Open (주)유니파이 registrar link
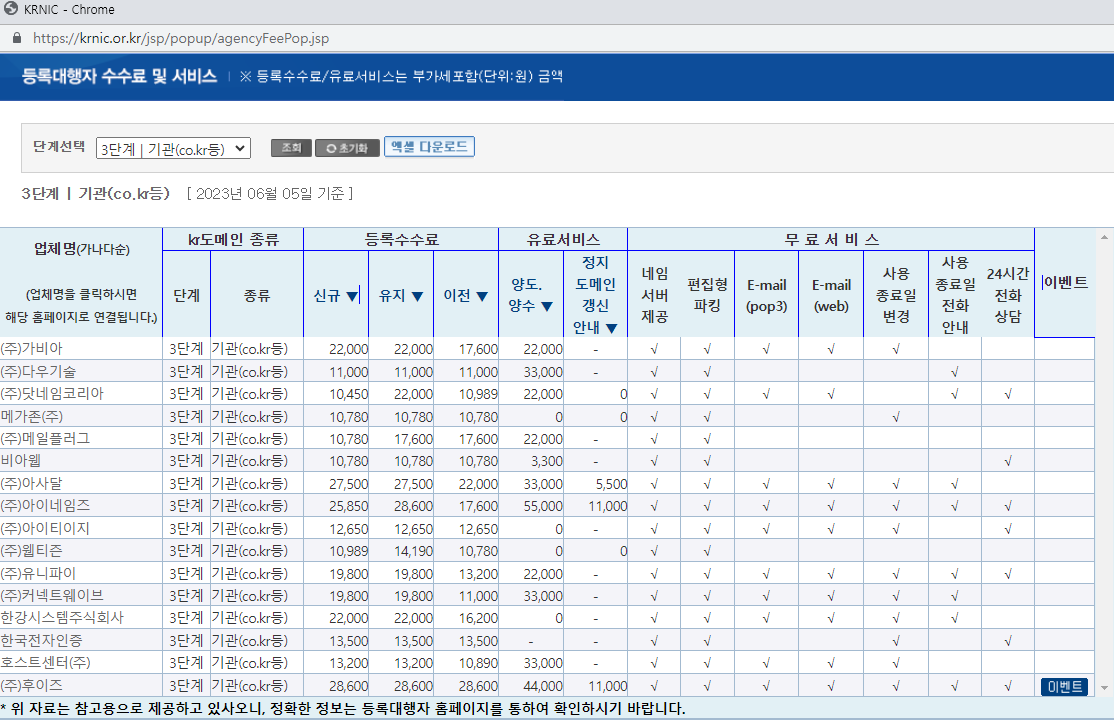This screenshot has height=720, width=1114. (x=38, y=574)
